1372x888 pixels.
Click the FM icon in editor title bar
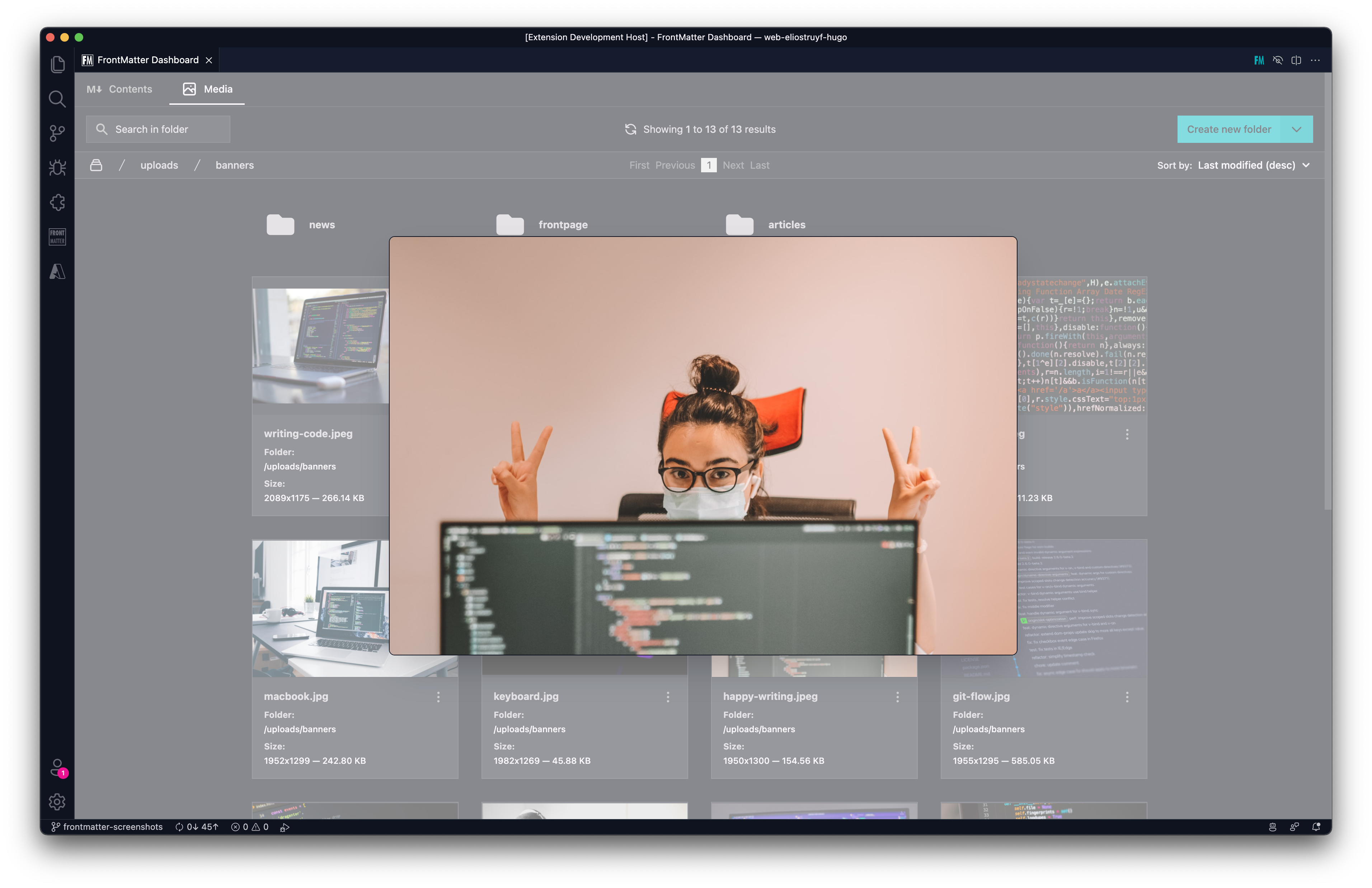click(x=1259, y=60)
